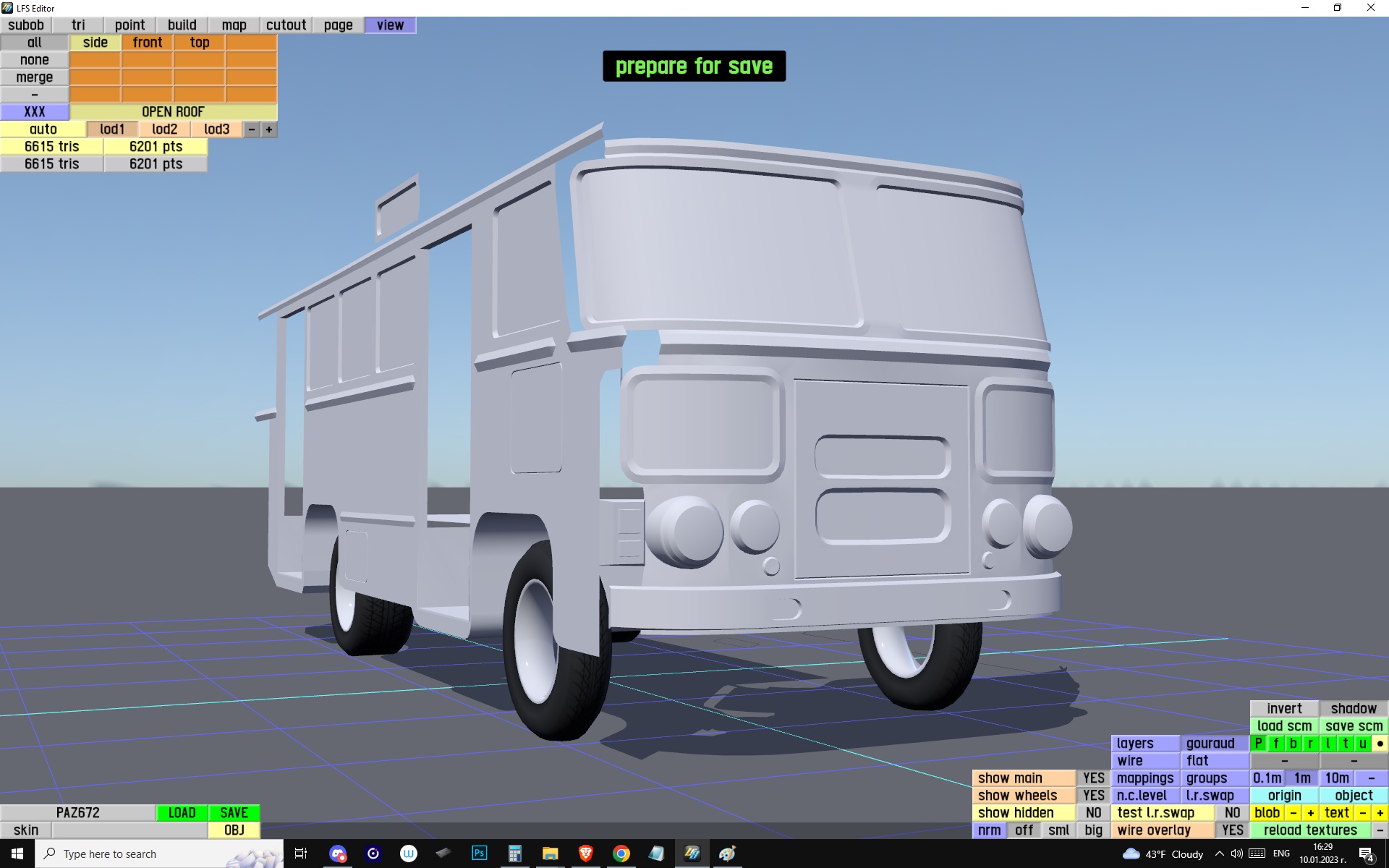1389x868 pixels.
Task: Select the orange swatch right of top
Action: [251, 43]
